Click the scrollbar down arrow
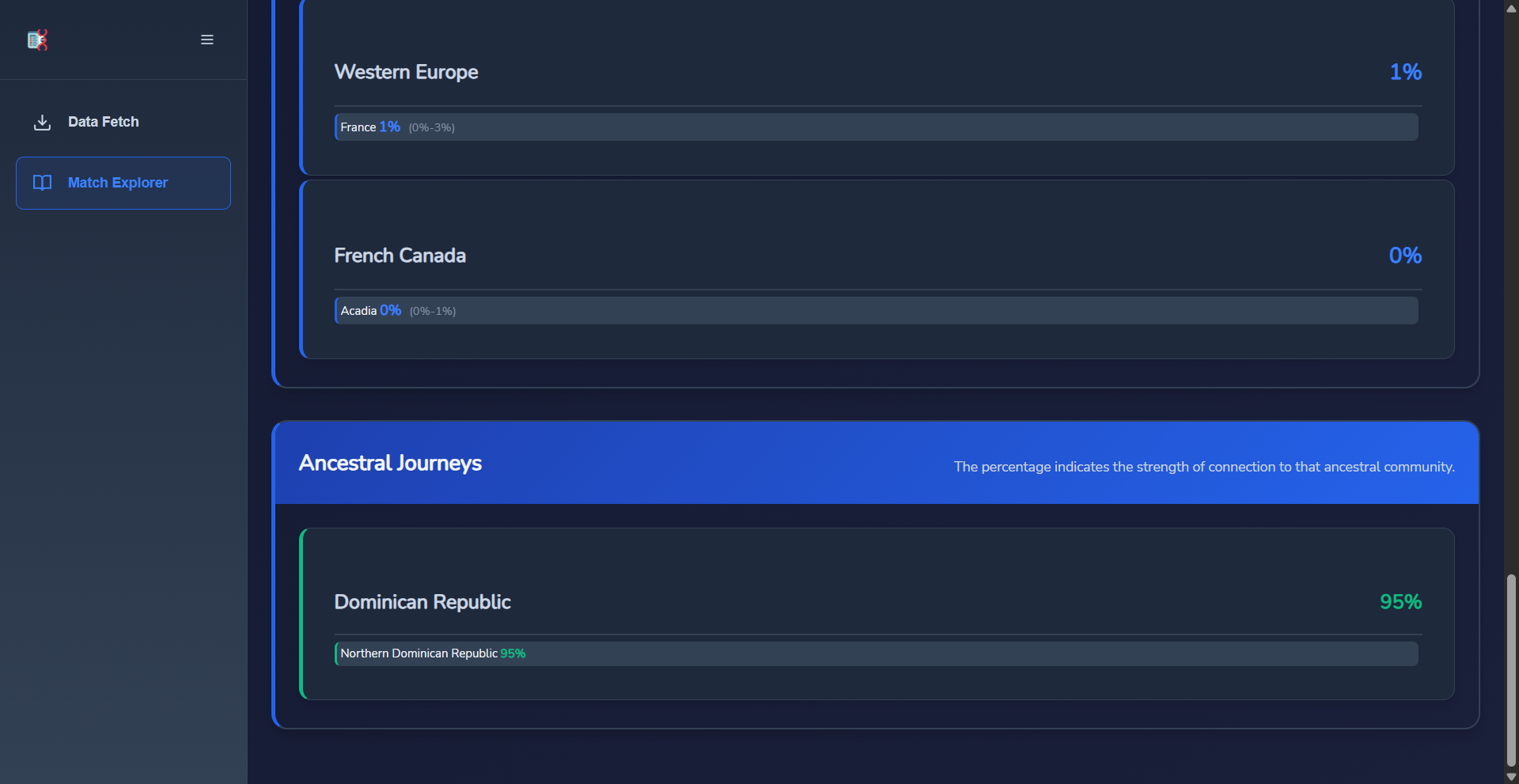The width and height of the screenshot is (1519, 784). [x=1510, y=776]
